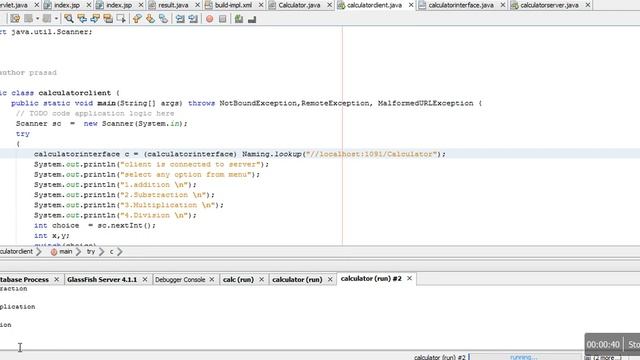The image size is (640, 360).
Task: Open the Back history dropdown arrow
Action: click(x=37, y=19)
